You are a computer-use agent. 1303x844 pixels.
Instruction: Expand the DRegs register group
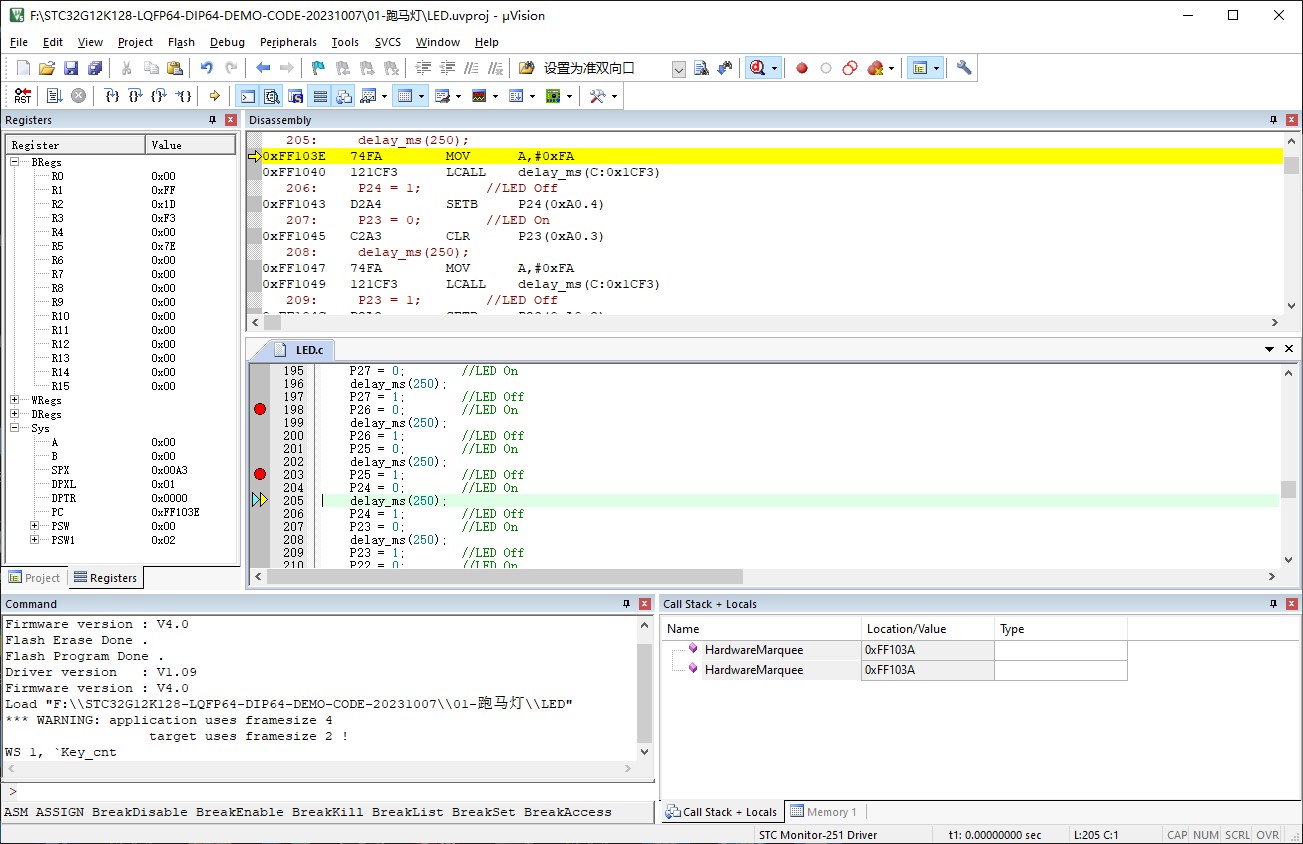coord(16,414)
